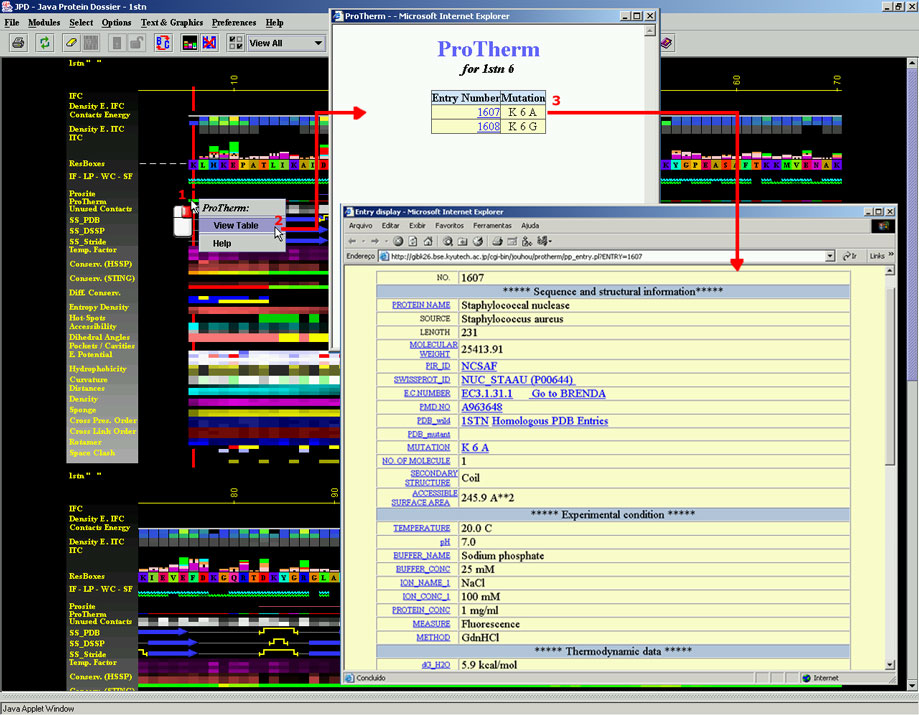Click the METHOD field link

tap(433, 638)
